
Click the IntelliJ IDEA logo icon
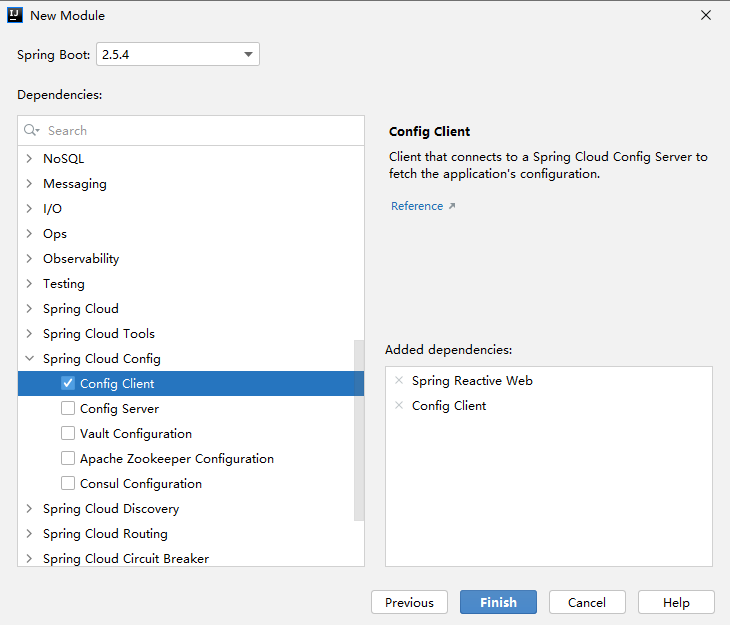[15, 15]
